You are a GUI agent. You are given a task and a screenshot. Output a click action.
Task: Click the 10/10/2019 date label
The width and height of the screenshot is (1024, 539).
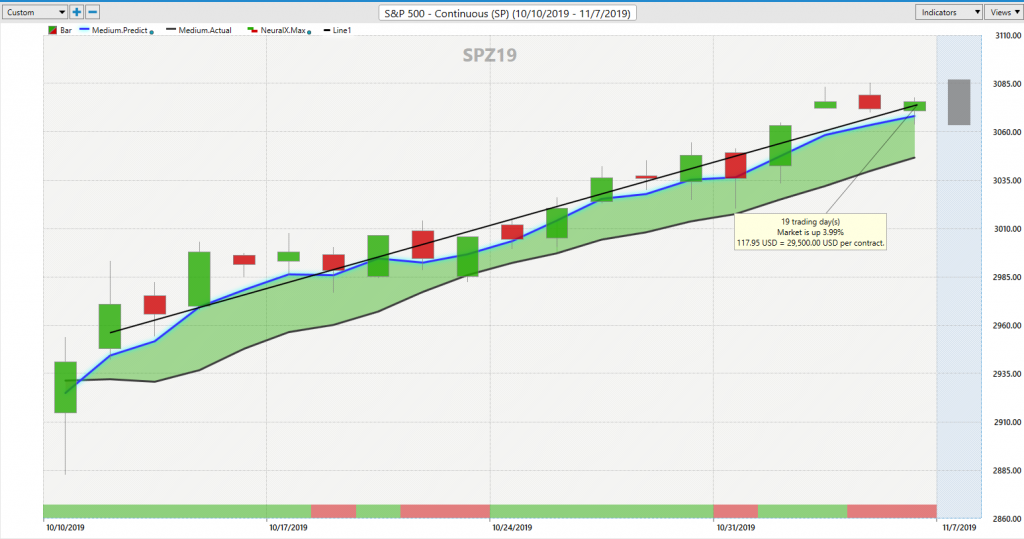point(65,527)
